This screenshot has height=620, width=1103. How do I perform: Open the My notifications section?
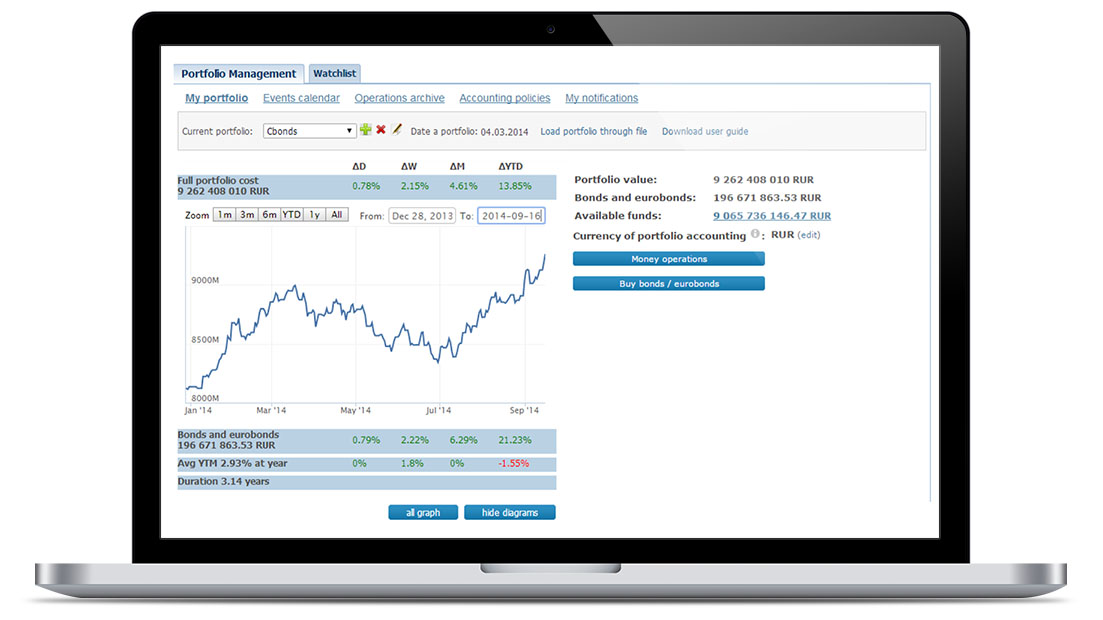click(601, 98)
